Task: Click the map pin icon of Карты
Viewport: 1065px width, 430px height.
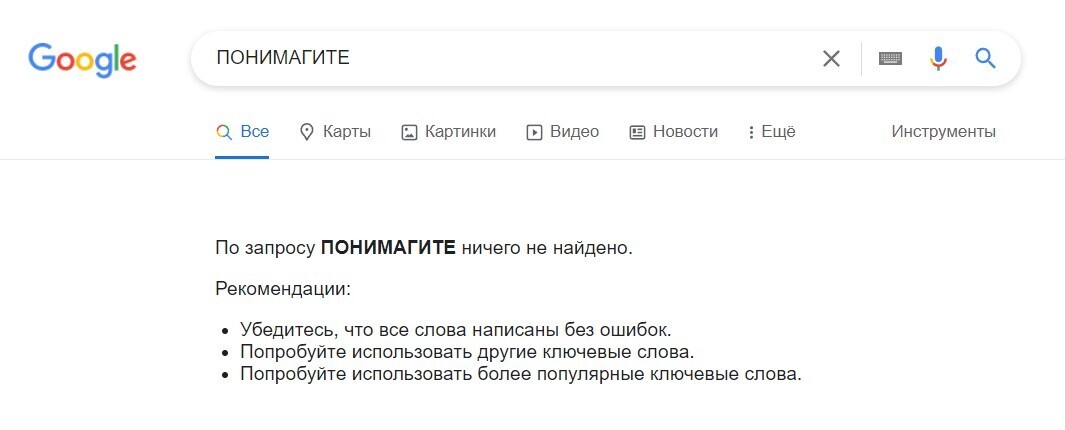Action: click(307, 132)
